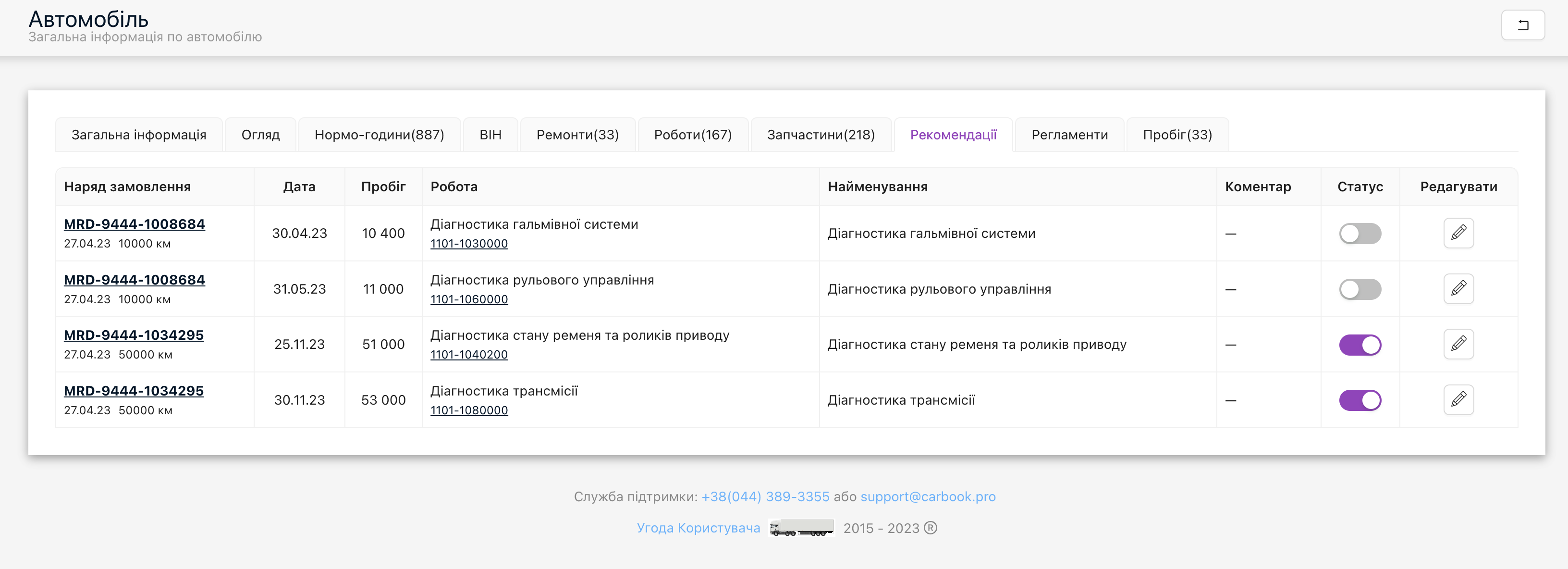Enable status for Діагностика рульового управління

tap(1360, 289)
